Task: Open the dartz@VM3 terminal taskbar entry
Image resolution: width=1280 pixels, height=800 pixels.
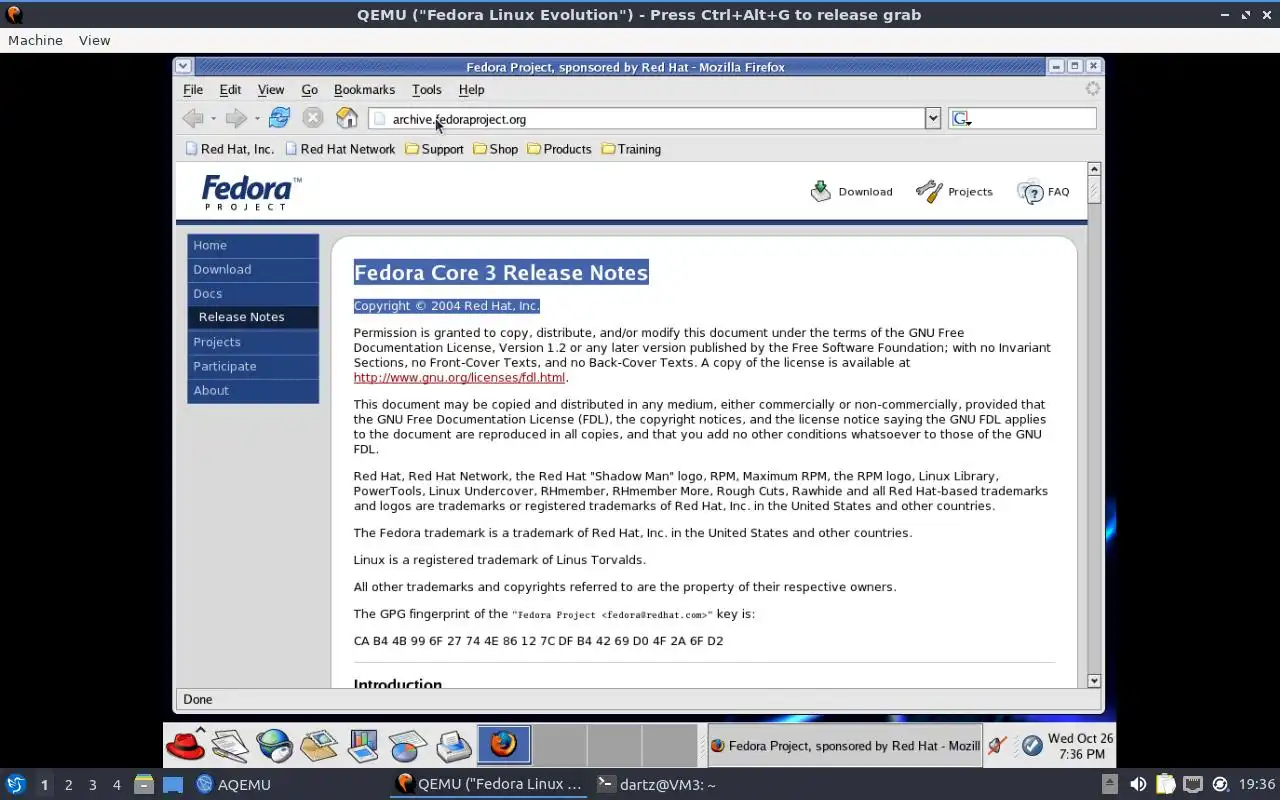Action: (x=656, y=784)
